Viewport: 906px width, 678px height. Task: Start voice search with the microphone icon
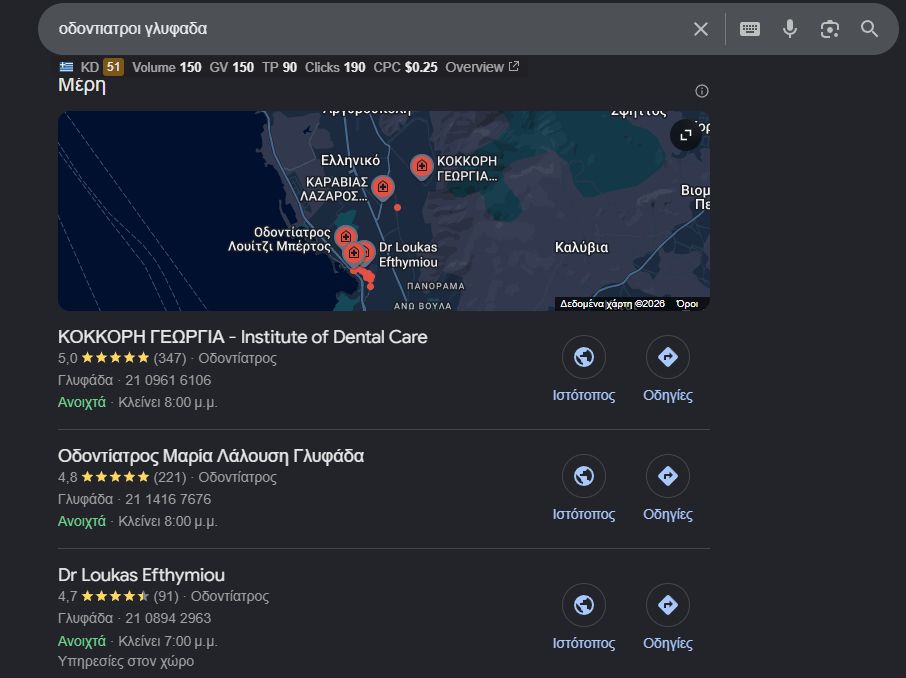click(x=789, y=29)
